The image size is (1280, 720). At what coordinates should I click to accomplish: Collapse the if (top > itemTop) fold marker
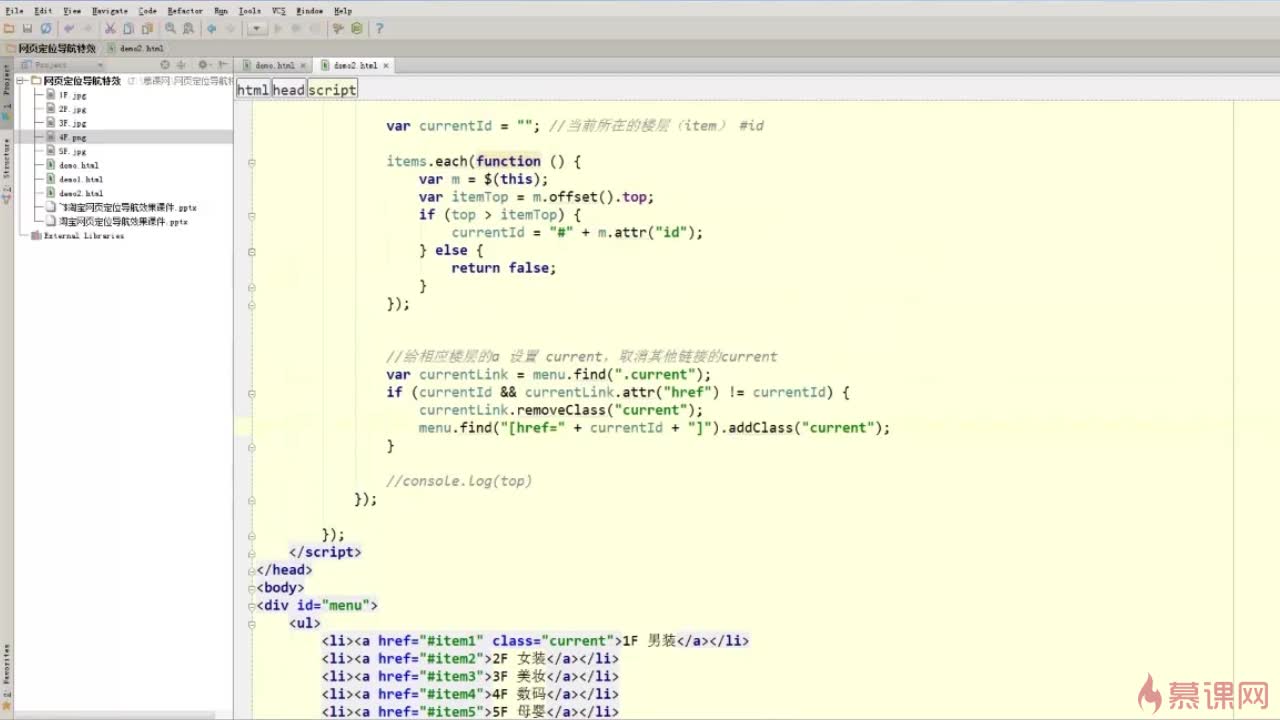251,215
